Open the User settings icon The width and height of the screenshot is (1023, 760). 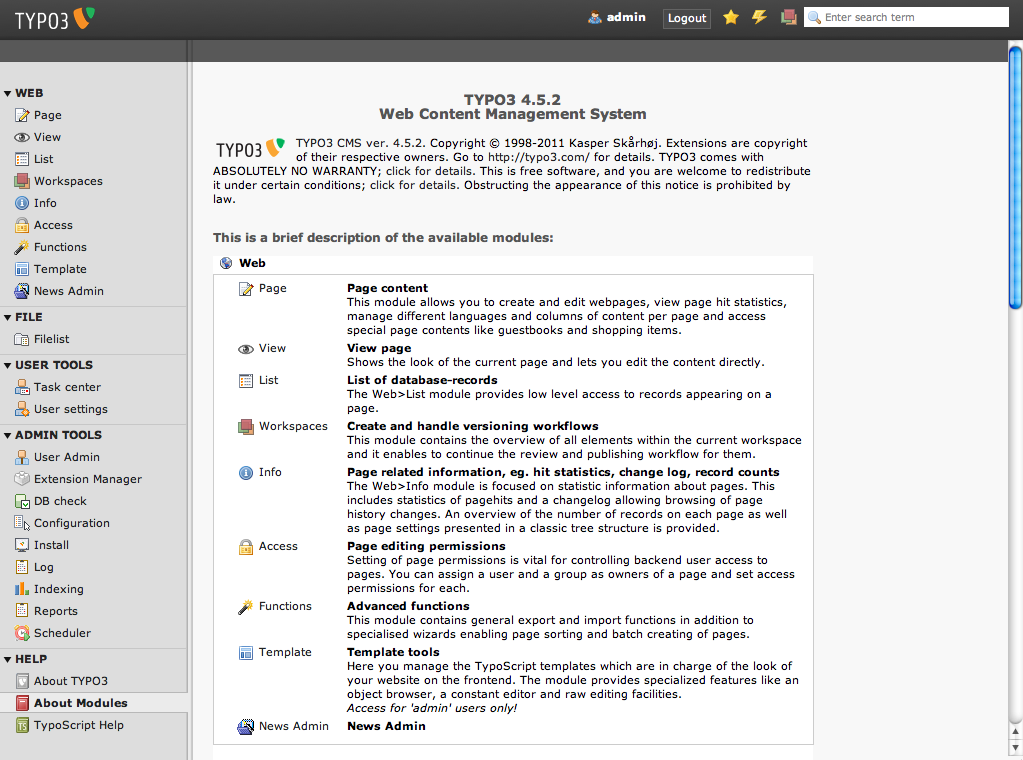[22, 409]
